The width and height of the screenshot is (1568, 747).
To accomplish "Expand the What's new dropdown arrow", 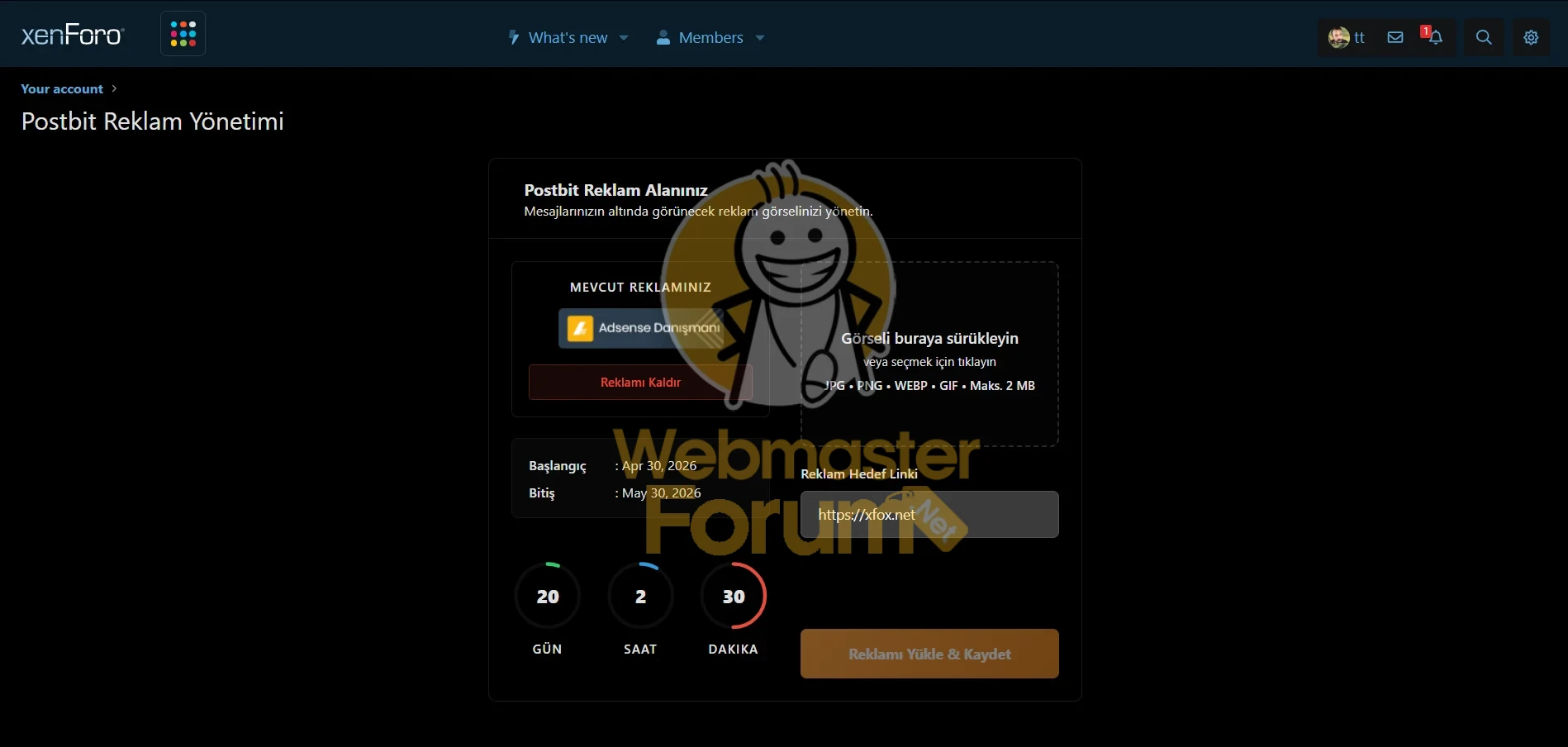I will 624,38.
